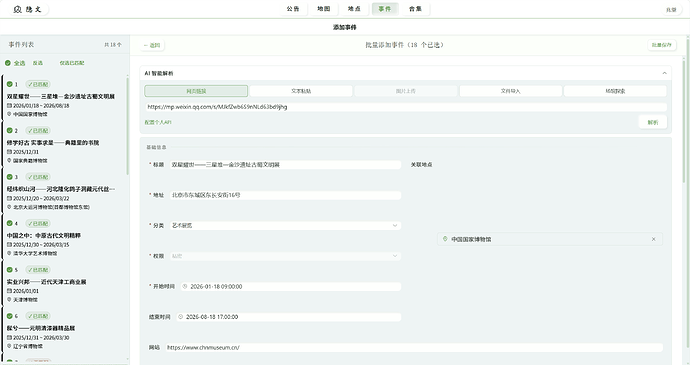Open the 分类 category dropdown
The width and height of the screenshot is (690, 365).
click(x=286, y=225)
